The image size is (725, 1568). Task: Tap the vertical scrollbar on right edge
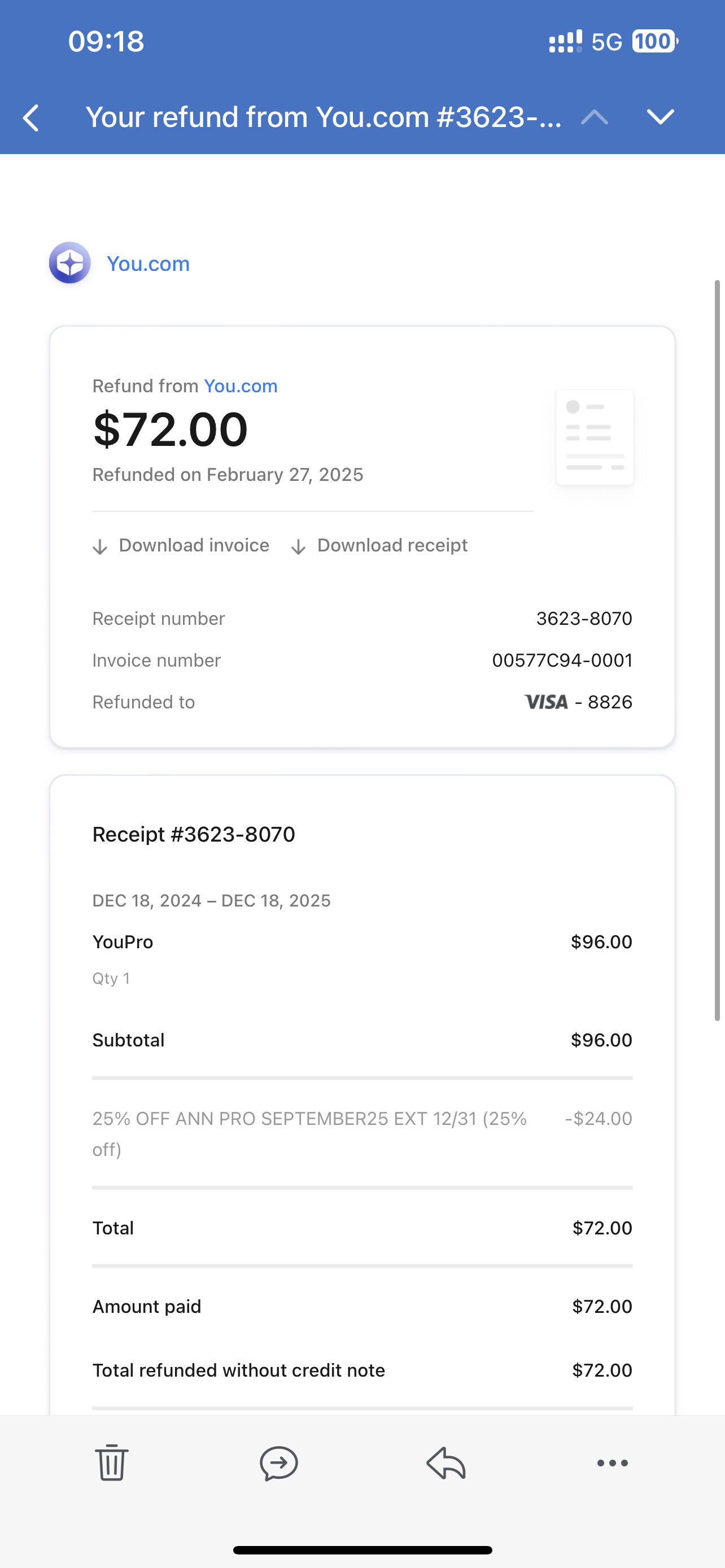[x=717, y=650]
